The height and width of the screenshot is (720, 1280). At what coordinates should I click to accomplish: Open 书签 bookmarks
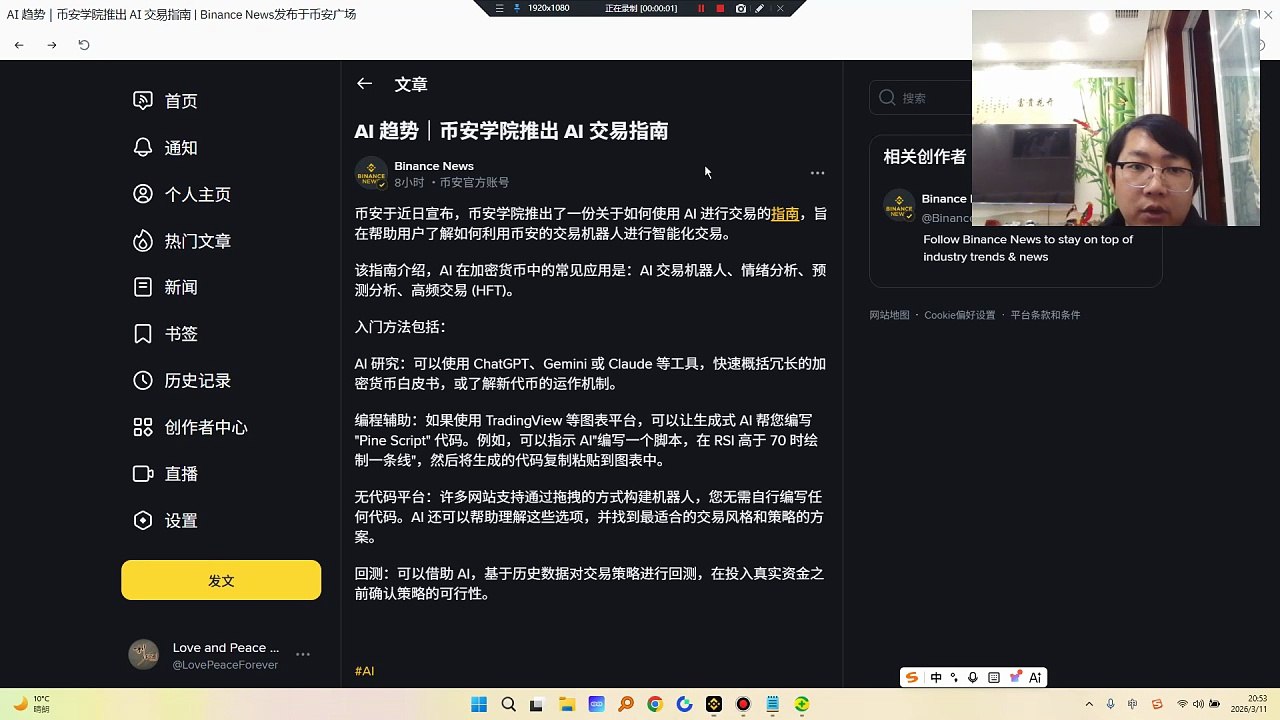pos(181,334)
